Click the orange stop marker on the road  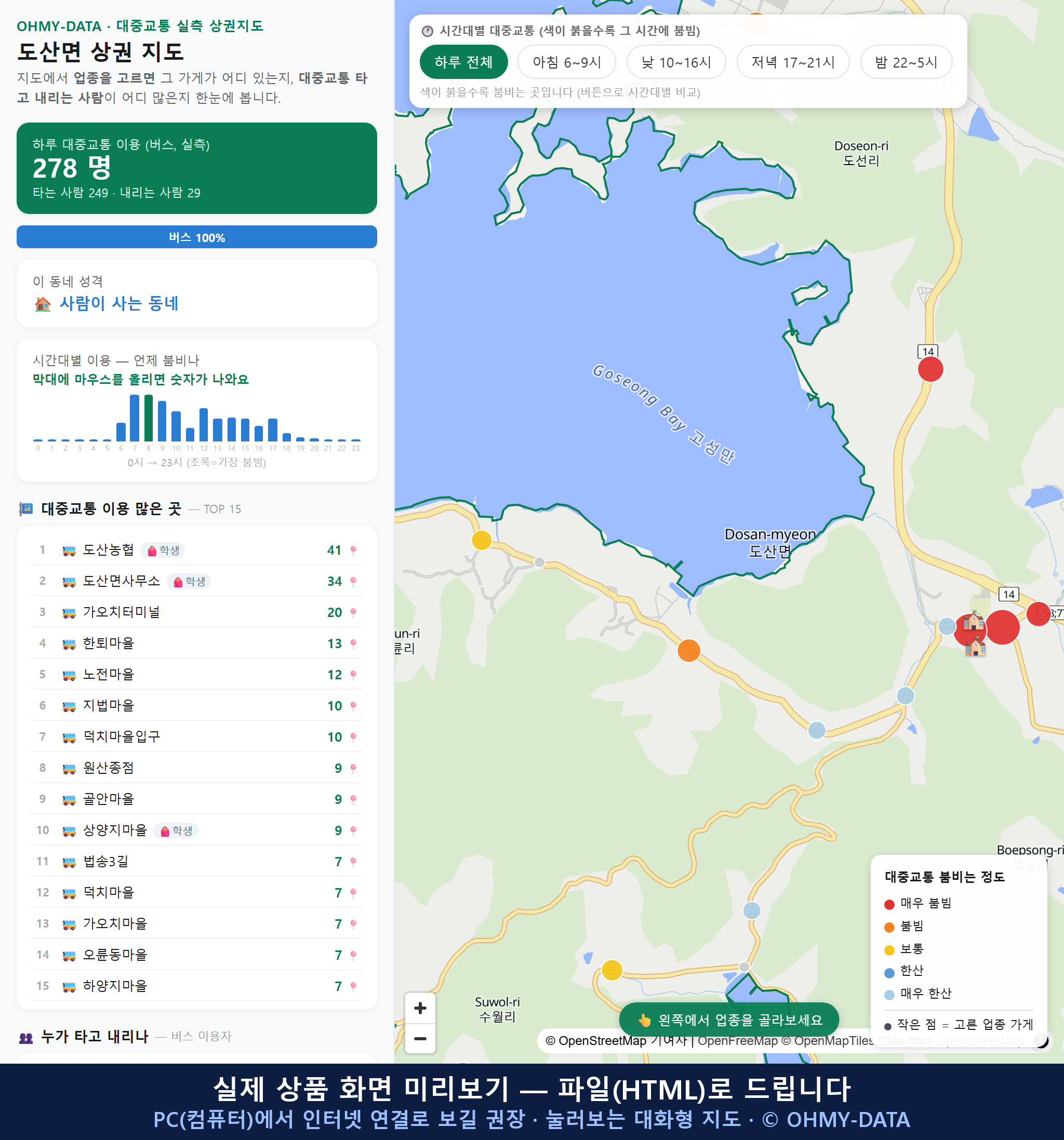tap(688, 650)
